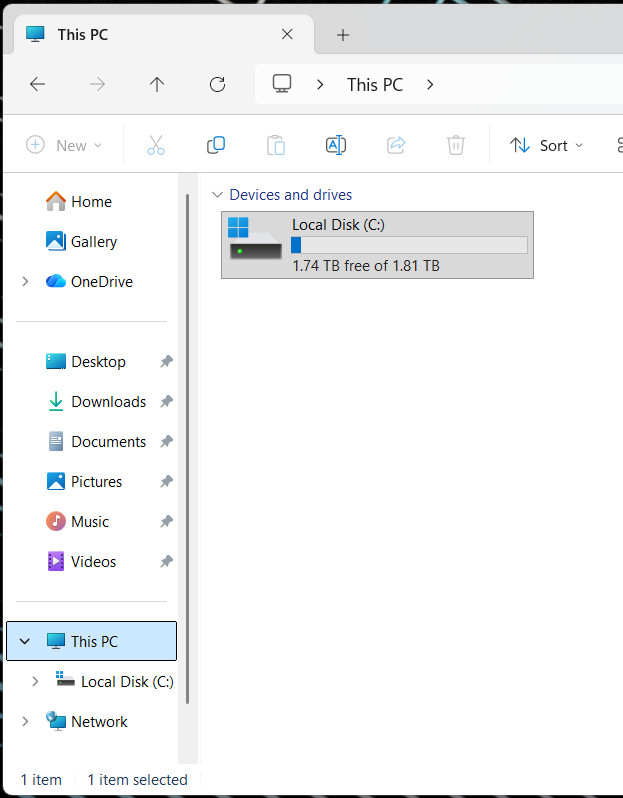Select Network in the navigation pane
623x798 pixels.
(87, 722)
